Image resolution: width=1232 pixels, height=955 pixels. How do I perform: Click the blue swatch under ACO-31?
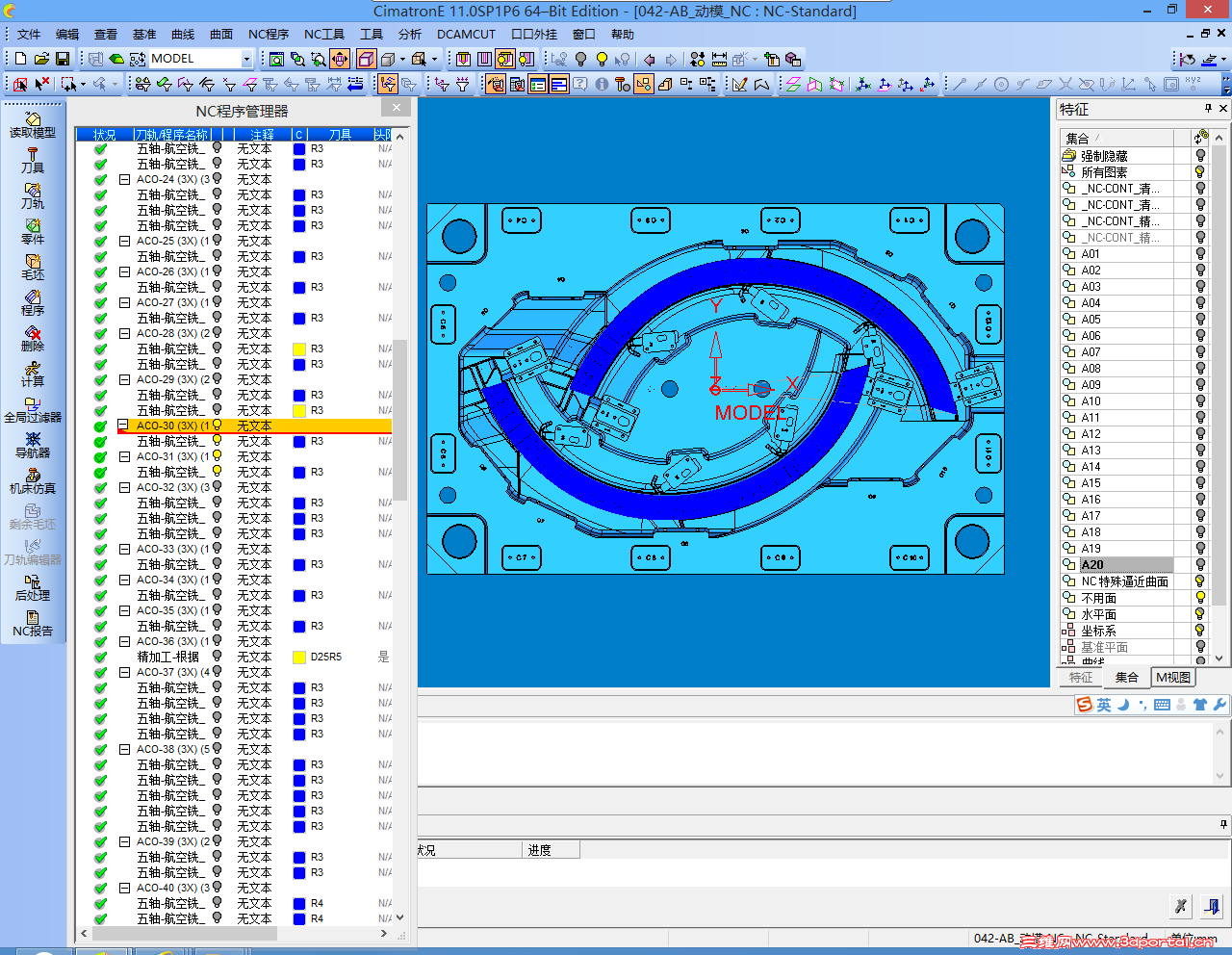[x=299, y=472]
